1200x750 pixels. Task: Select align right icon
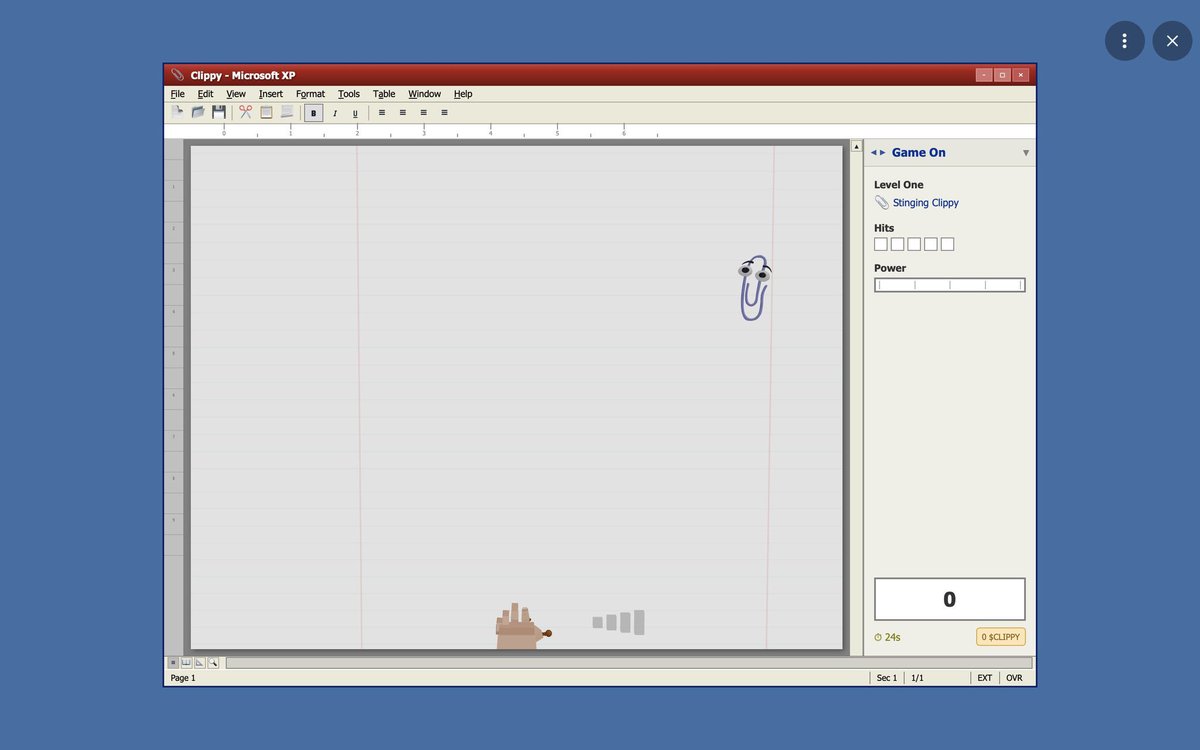tap(424, 113)
